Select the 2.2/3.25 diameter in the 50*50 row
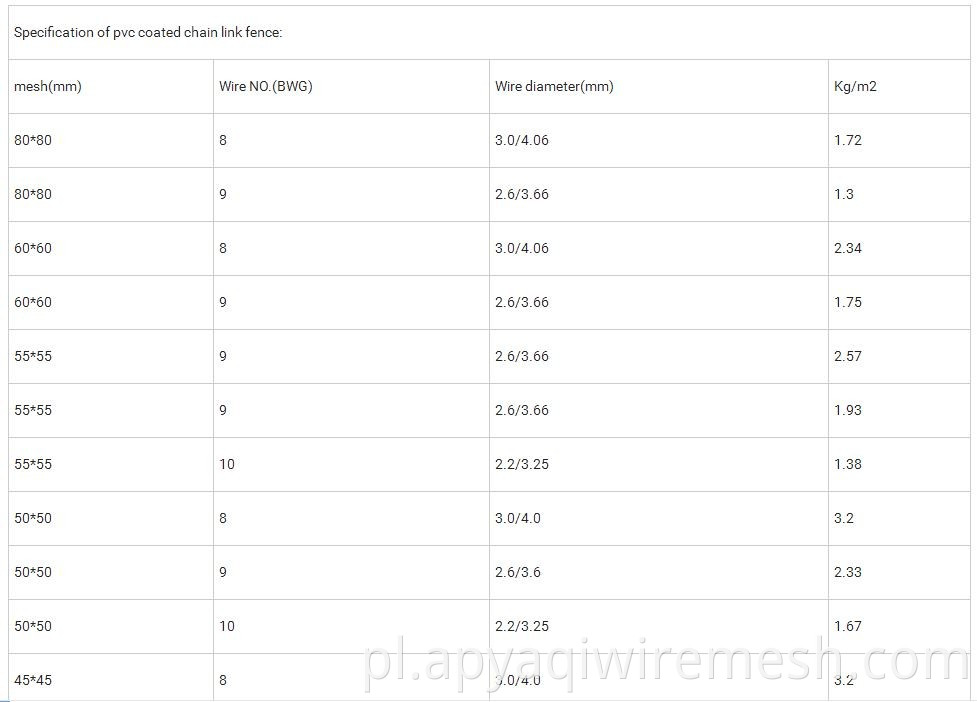The height and width of the screenshot is (702, 977). pyautogui.click(x=522, y=626)
